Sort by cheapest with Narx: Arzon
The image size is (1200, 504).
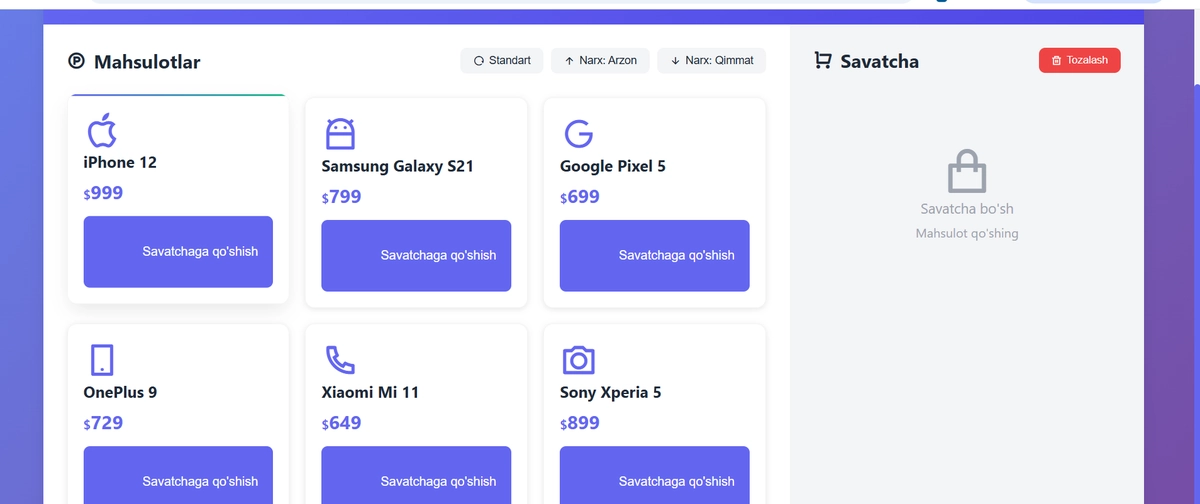point(600,61)
